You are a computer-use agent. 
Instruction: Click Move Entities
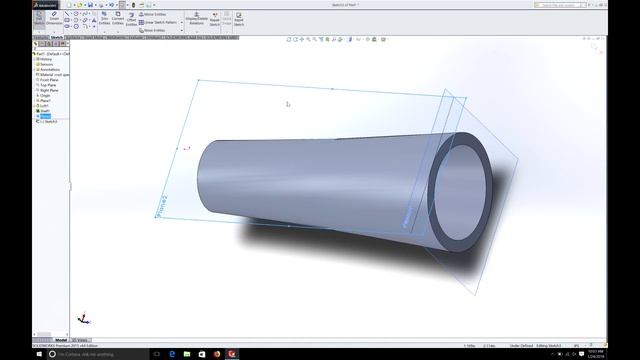tap(152, 30)
